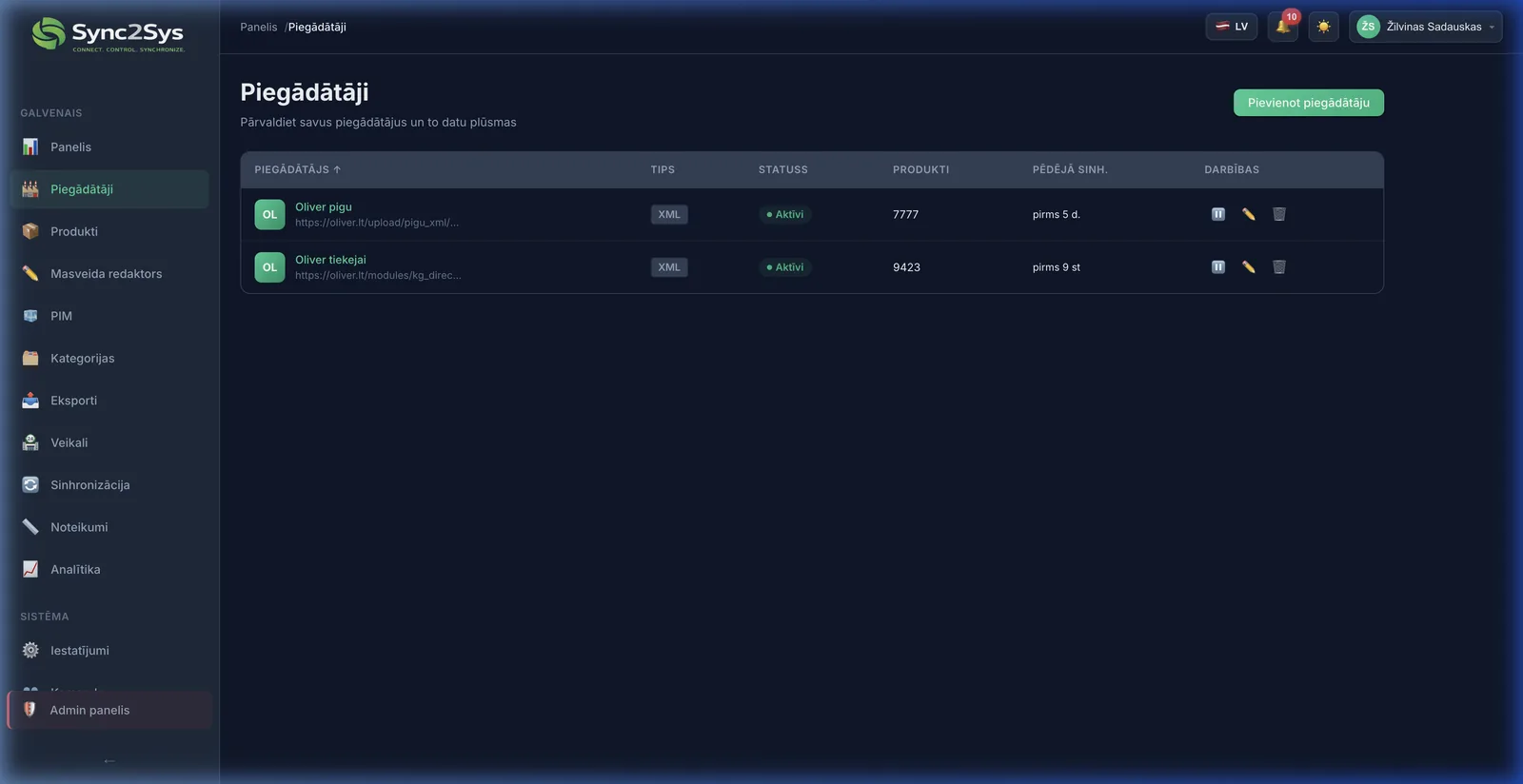Edit Oliver pigu with pencil icon
This screenshot has height=784, width=1523.
[x=1248, y=214]
